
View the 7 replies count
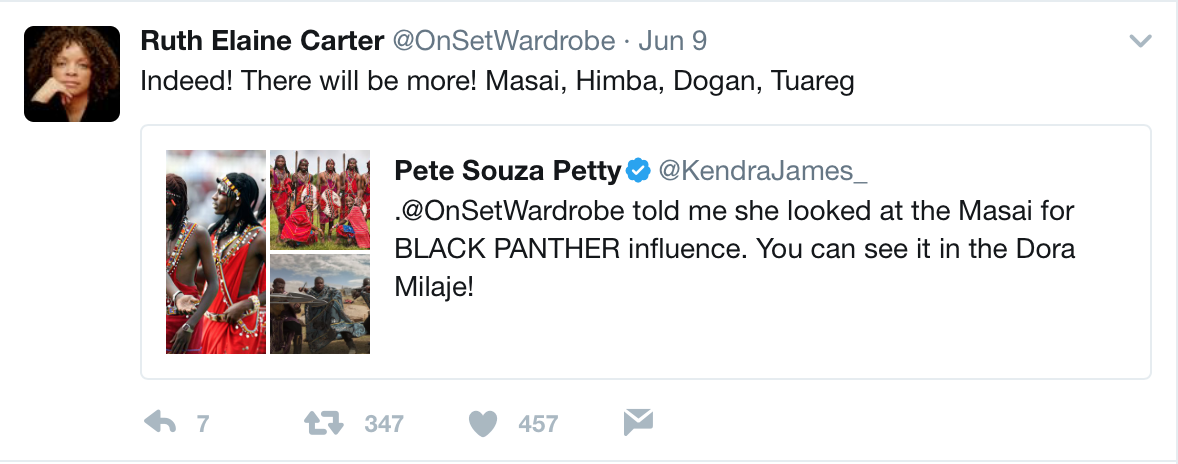(203, 424)
